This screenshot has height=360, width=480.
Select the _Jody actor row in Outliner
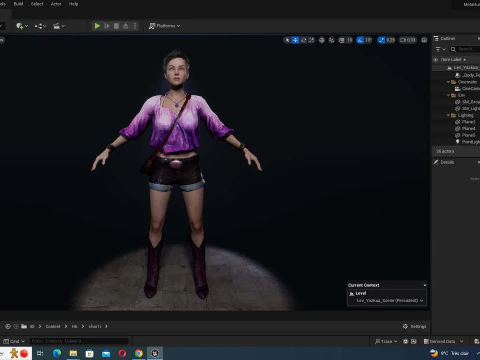tap(456, 75)
